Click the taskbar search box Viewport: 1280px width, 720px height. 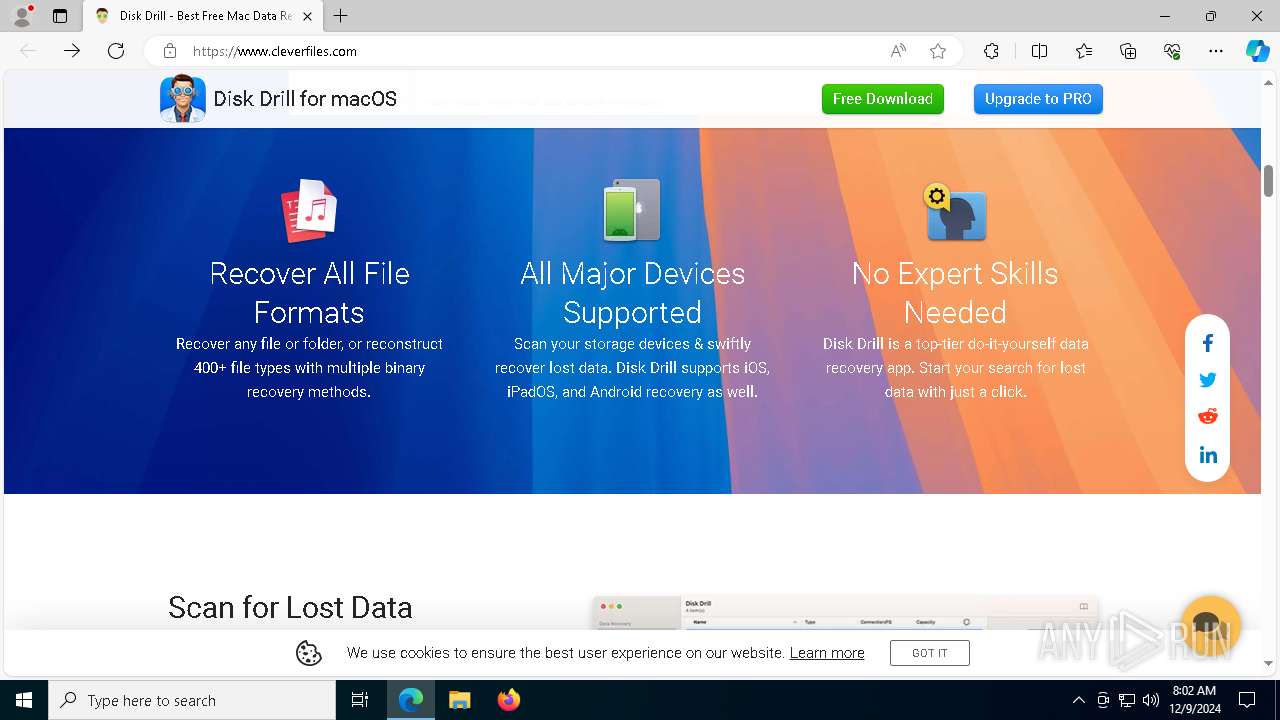(x=192, y=700)
